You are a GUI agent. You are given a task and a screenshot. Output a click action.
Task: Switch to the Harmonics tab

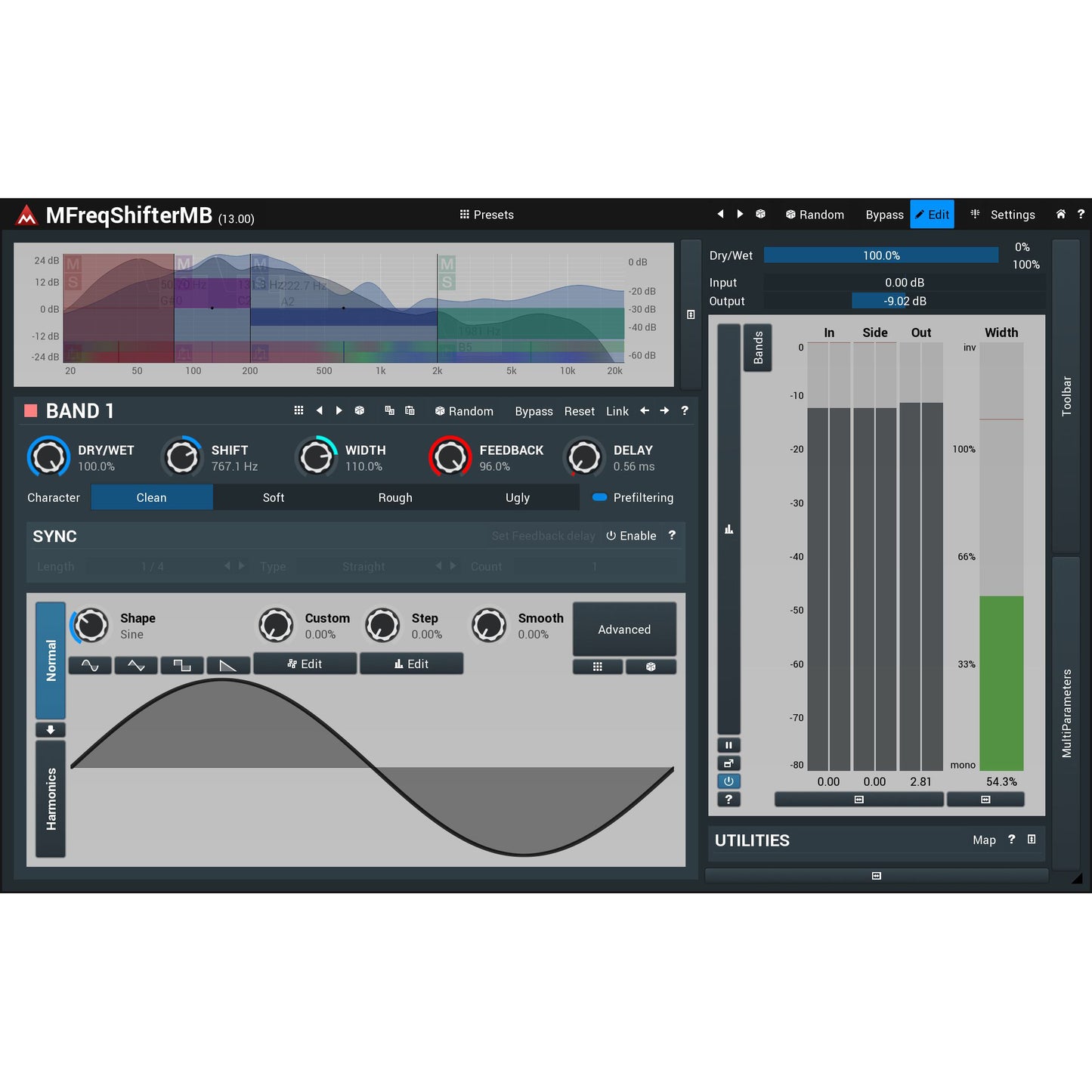click(x=50, y=799)
